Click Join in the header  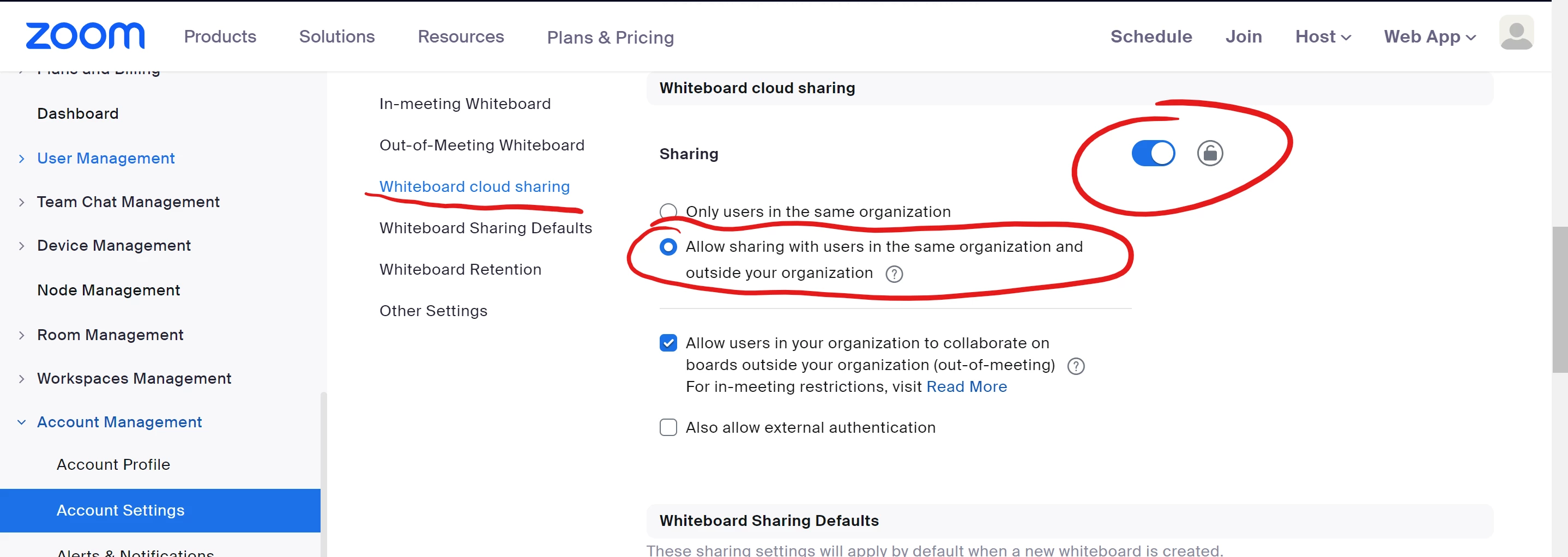[1243, 37]
